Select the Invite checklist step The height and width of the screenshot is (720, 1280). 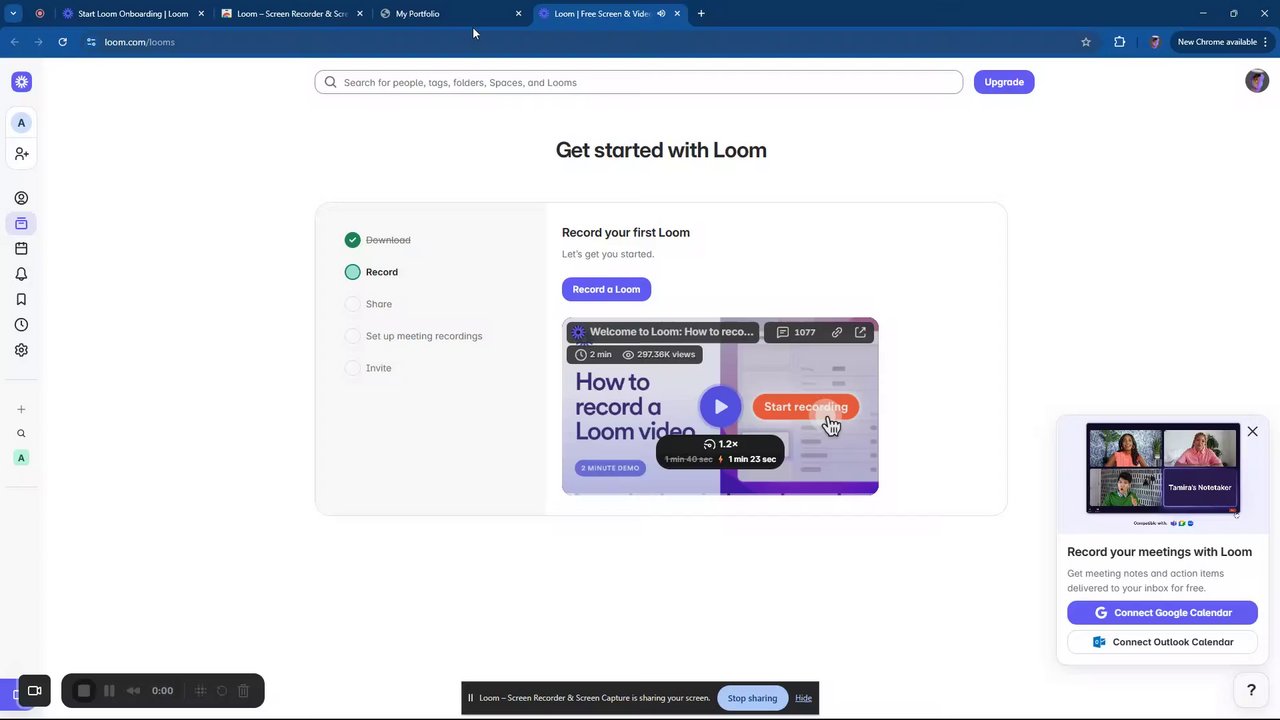coord(369,368)
